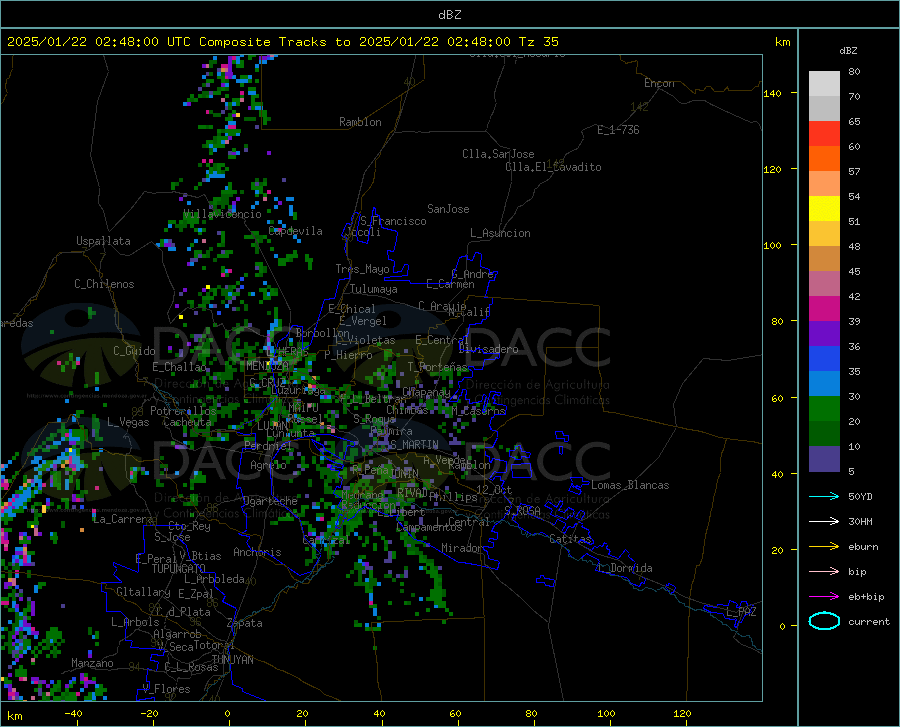Image resolution: width=900 pixels, height=727 pixels.
Task: Click the Potrerillos label
Action: click(183, 411)
